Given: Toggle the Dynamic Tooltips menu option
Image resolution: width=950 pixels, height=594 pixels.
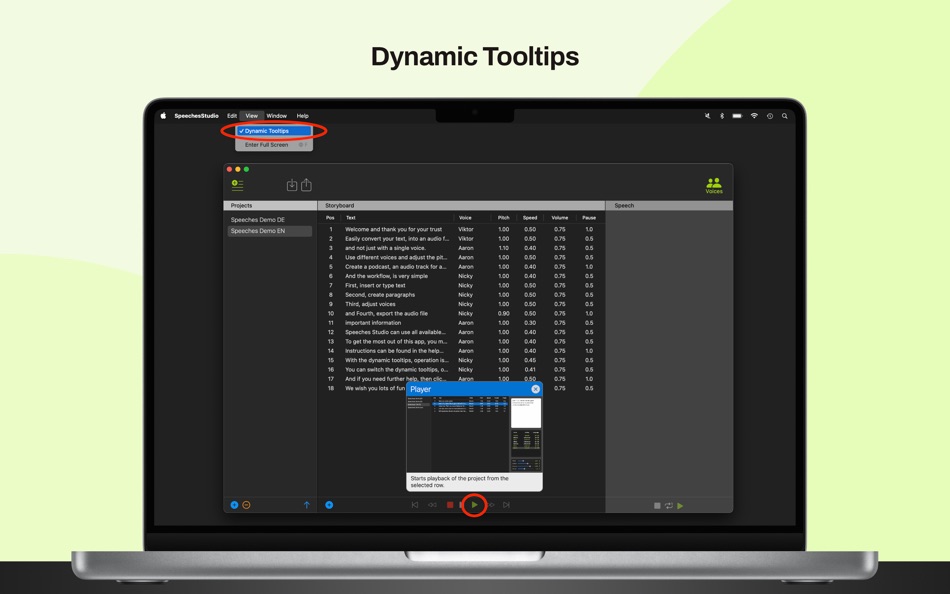Looking at the screenshot, I should pyautogui.click(x=268, y=130).
